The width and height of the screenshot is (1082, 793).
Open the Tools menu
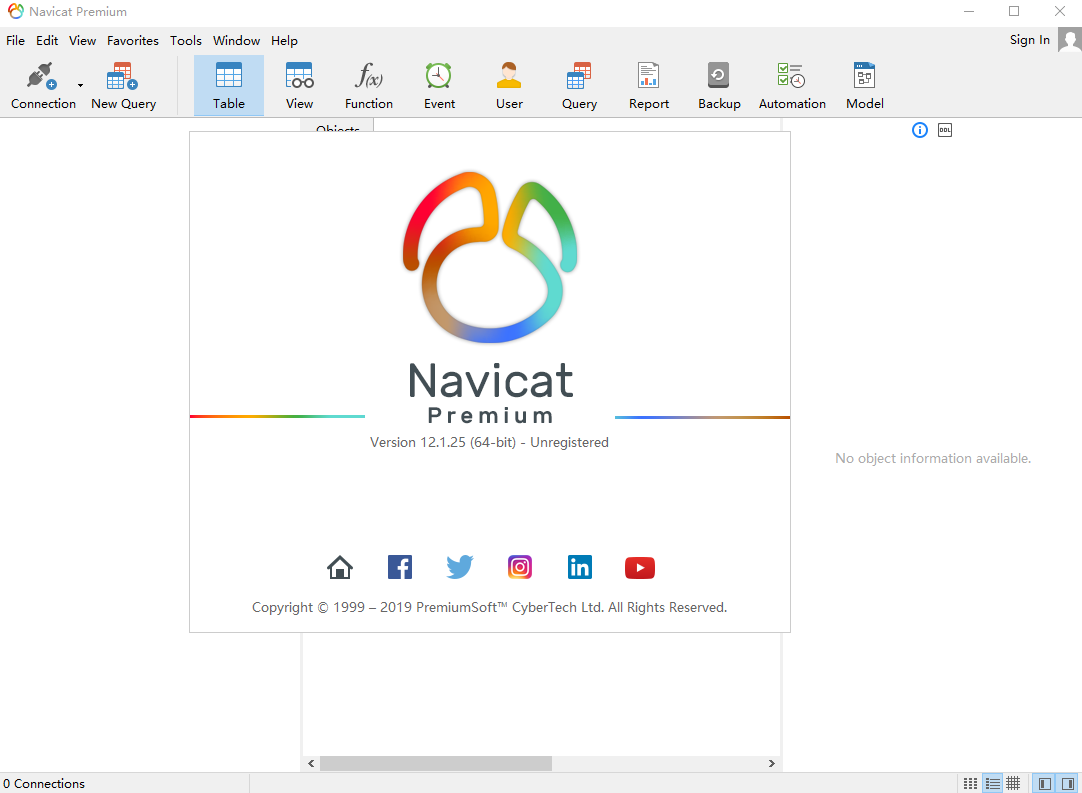point(186,41)
